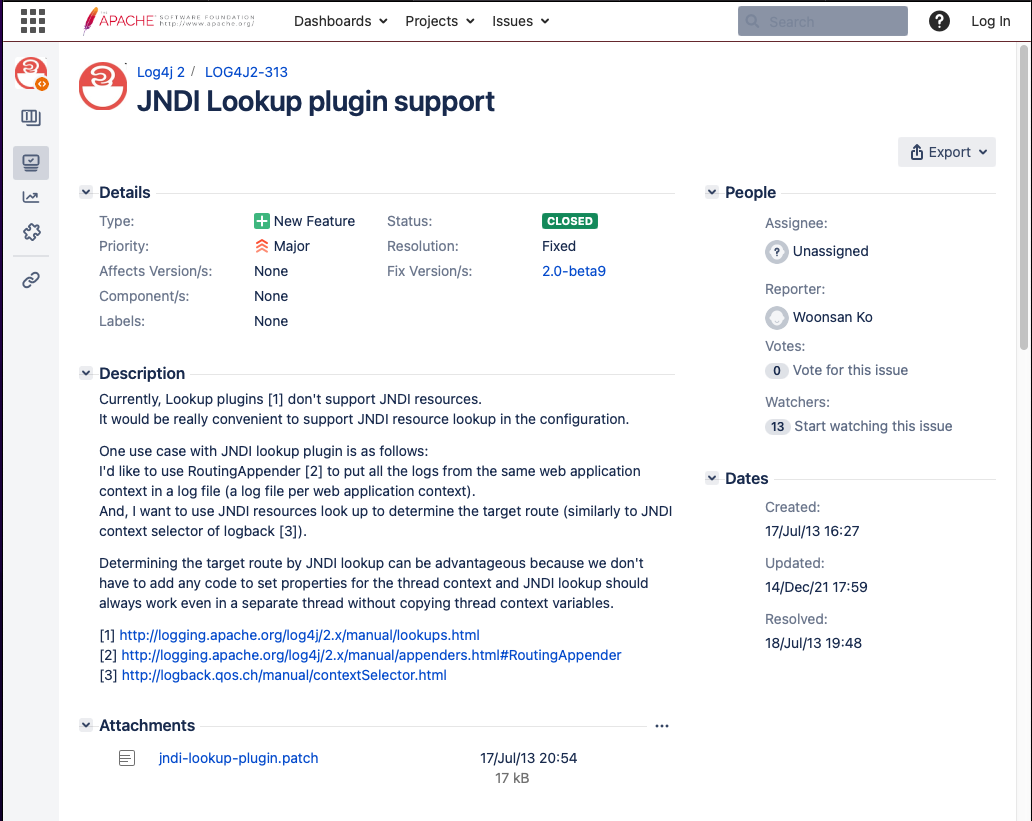
Task: Collapse the Attachments section
Action: click(86, 725)
